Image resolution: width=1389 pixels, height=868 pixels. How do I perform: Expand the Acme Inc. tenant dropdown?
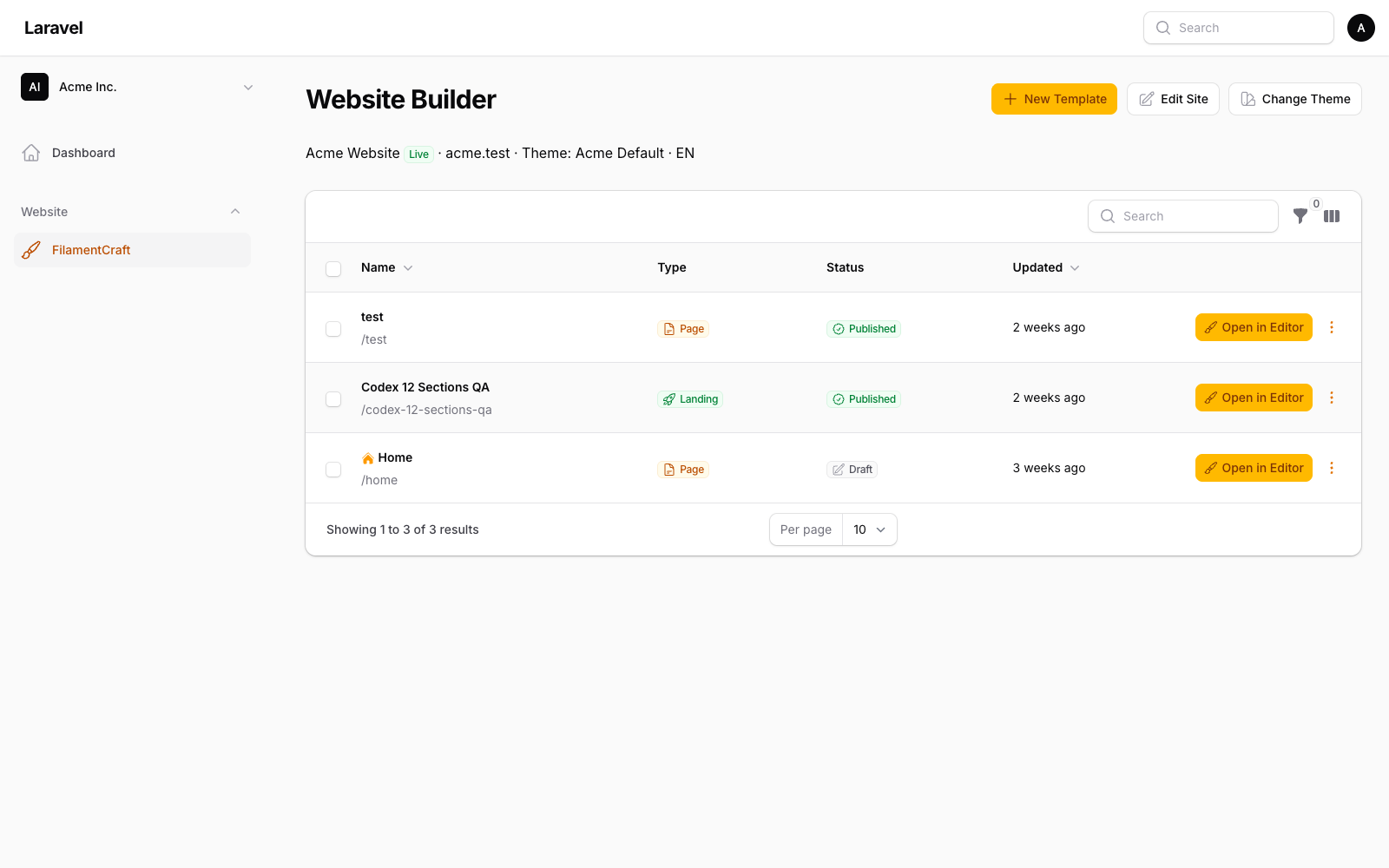(x=248, y=87)
